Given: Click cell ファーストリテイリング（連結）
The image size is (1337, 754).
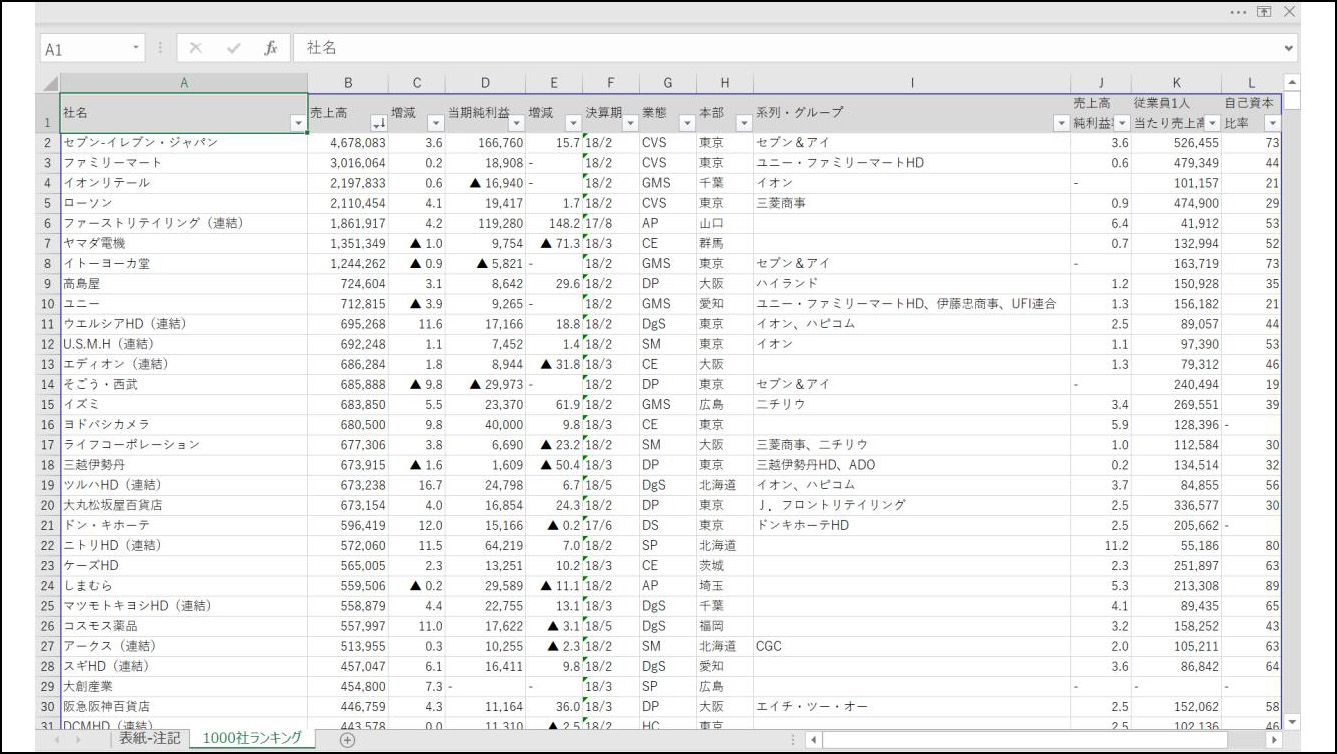Looking at the screenshot, I should click(x=184, y=223).
